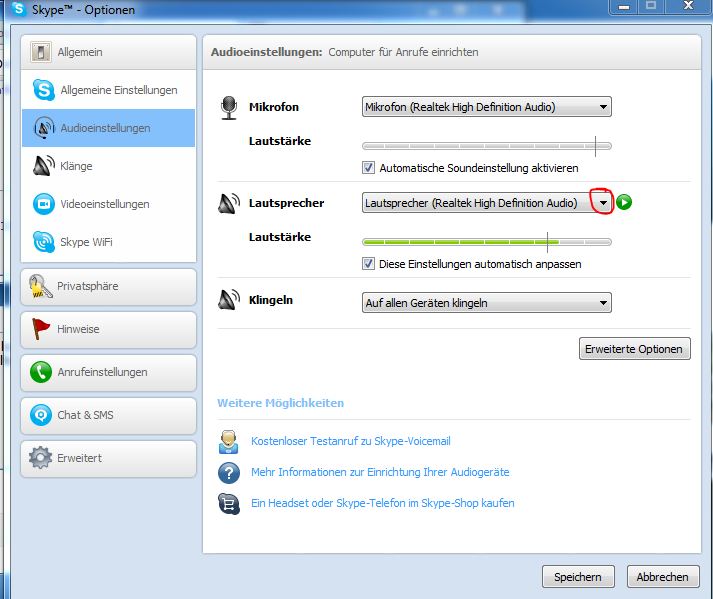Toggle Diese Einstellungen automatisch anpassen checkbox
The image size is (713, 599).
pyautogui.click(x=368, y=264)
